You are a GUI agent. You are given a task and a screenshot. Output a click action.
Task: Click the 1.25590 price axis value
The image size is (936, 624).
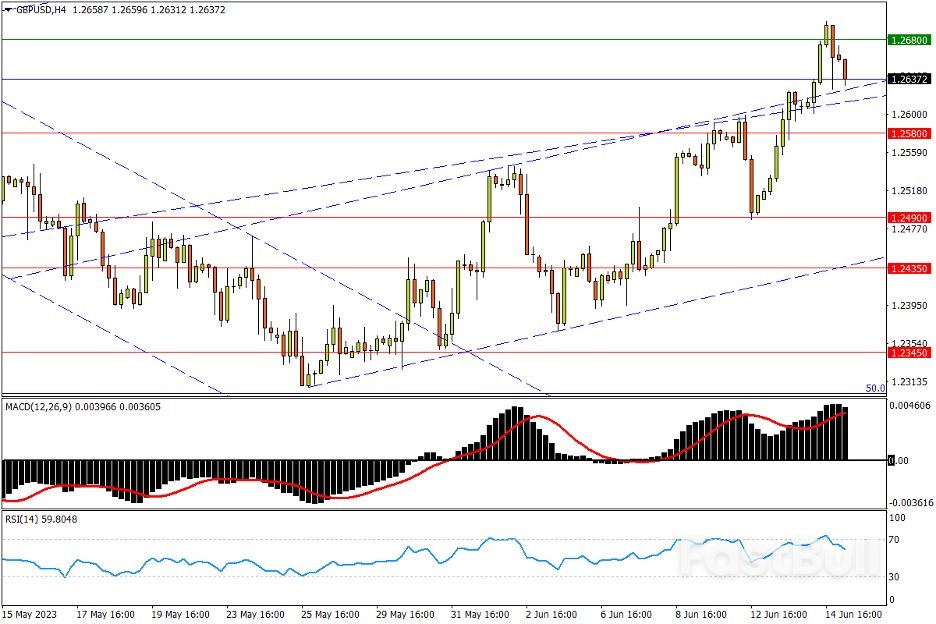click(x=910, y=153)
